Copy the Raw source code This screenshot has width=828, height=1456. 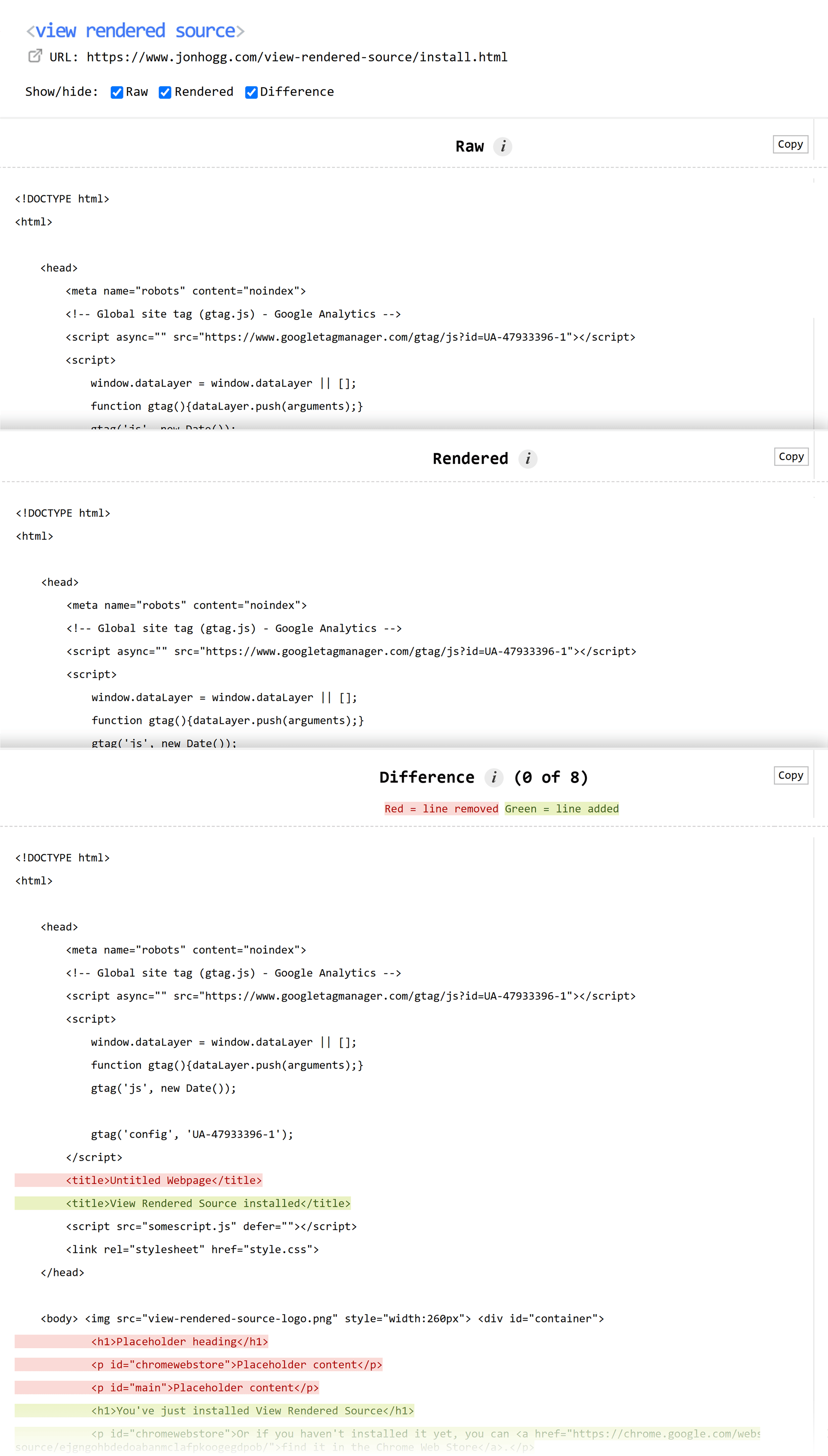790,144
